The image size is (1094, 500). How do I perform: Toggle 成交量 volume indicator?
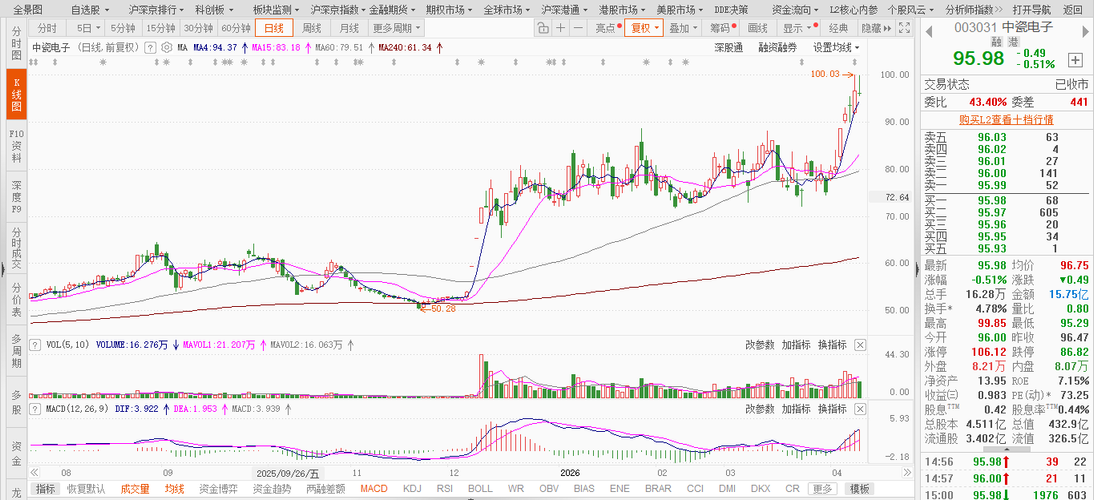point(135,489)
